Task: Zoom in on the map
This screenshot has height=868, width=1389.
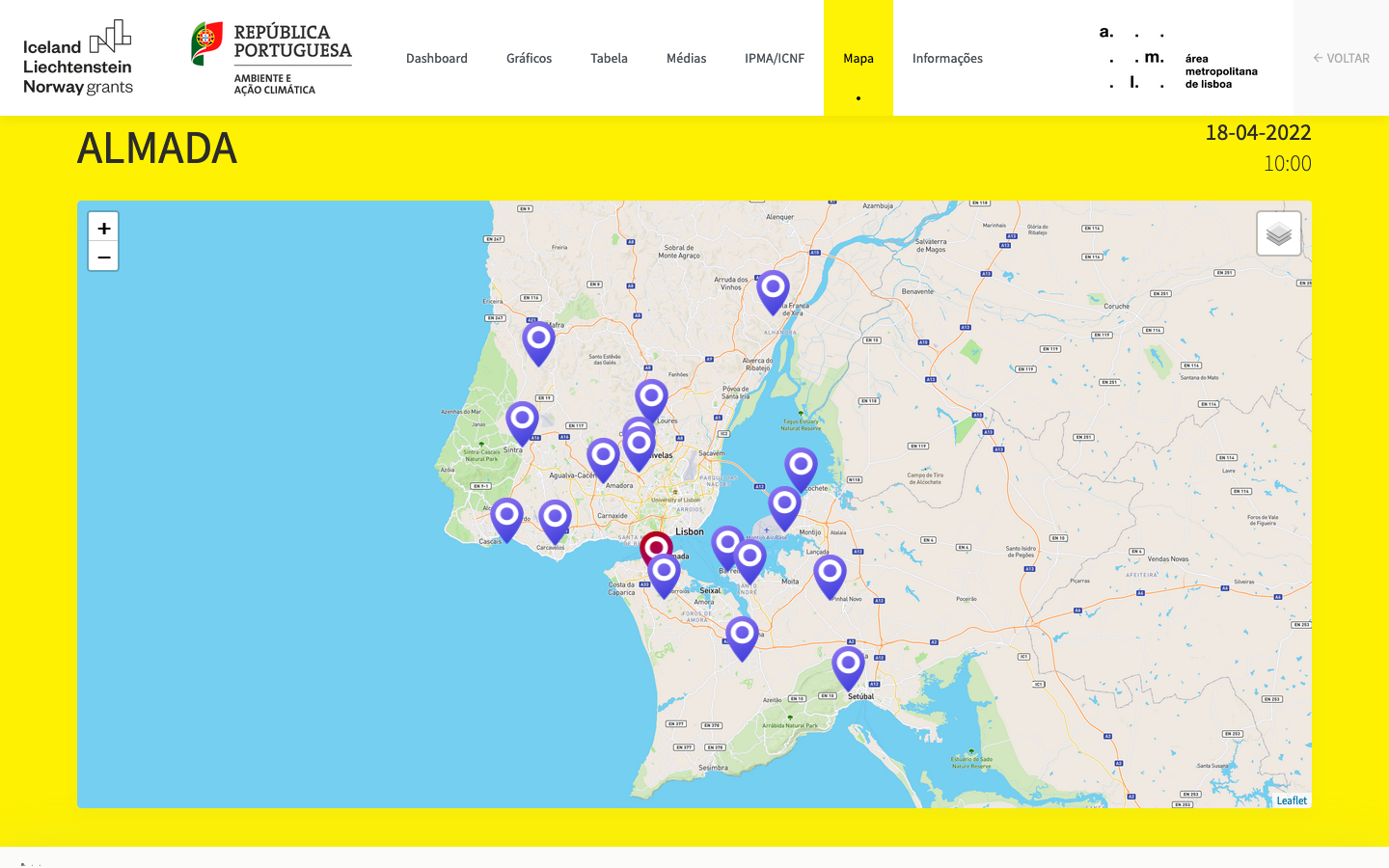Action: pos(103,228)
